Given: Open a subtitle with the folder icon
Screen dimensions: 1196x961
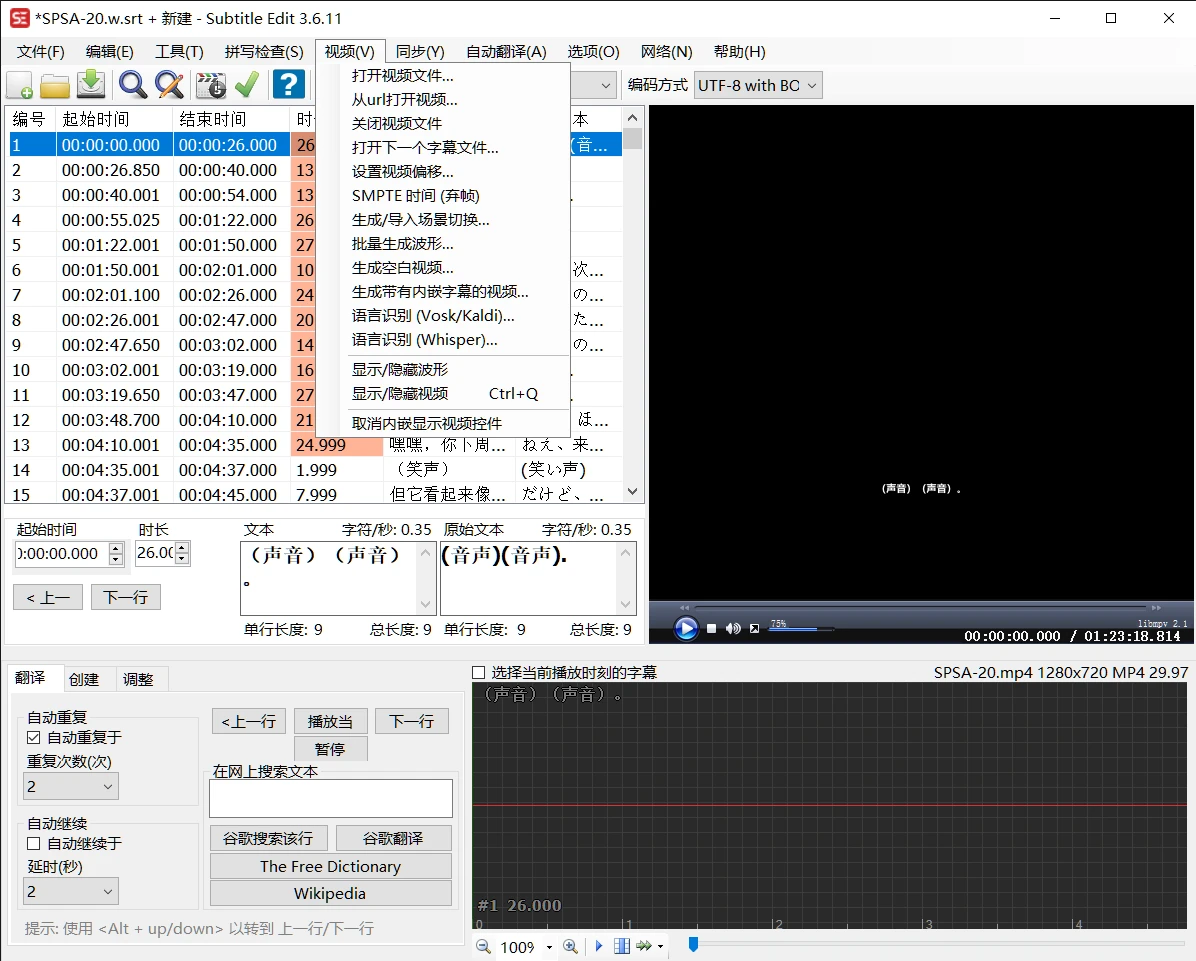Looking at the screenshot, I should pyautogui.click(x=54, y=85).
